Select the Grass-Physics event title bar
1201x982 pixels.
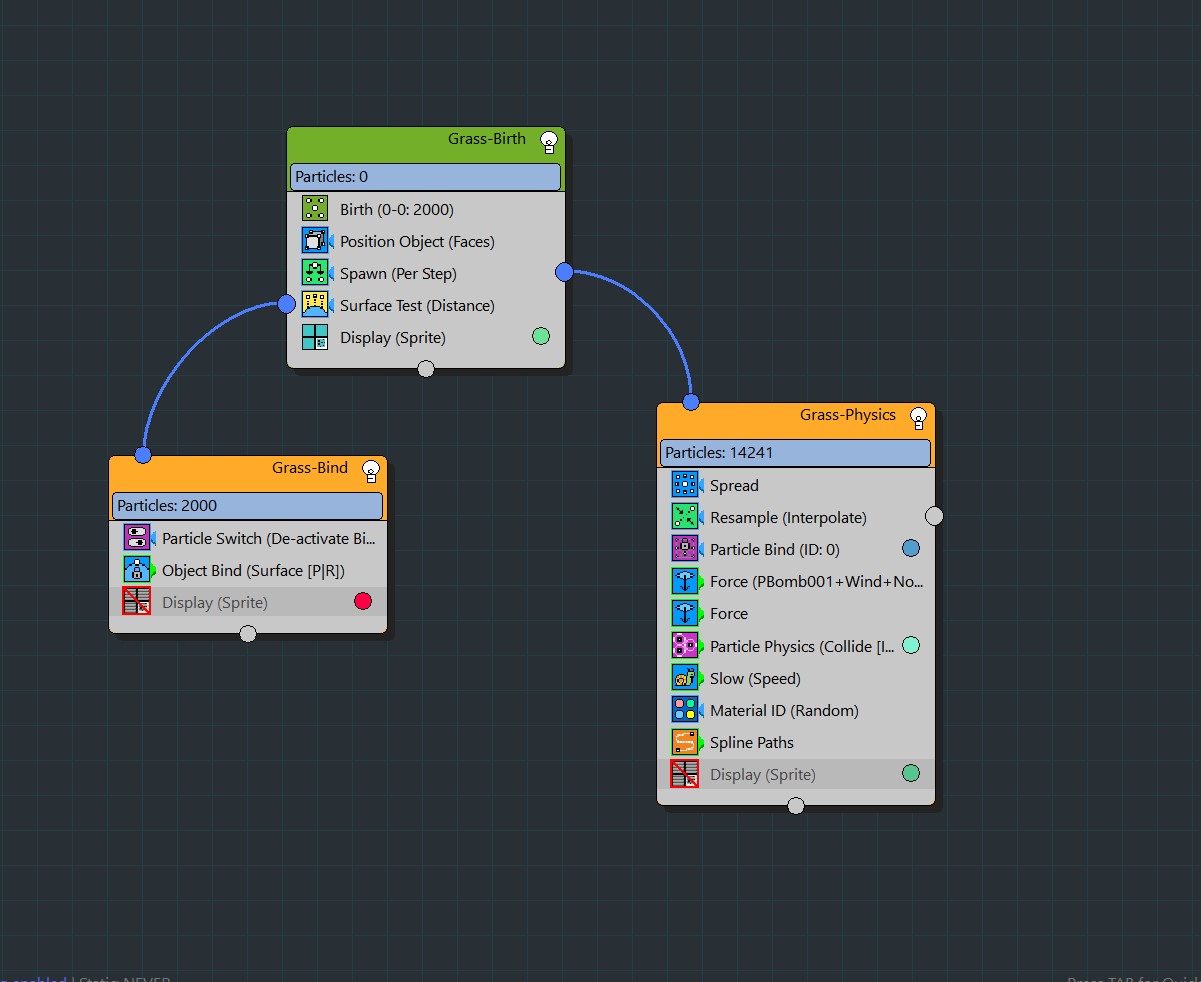[780, 416]
